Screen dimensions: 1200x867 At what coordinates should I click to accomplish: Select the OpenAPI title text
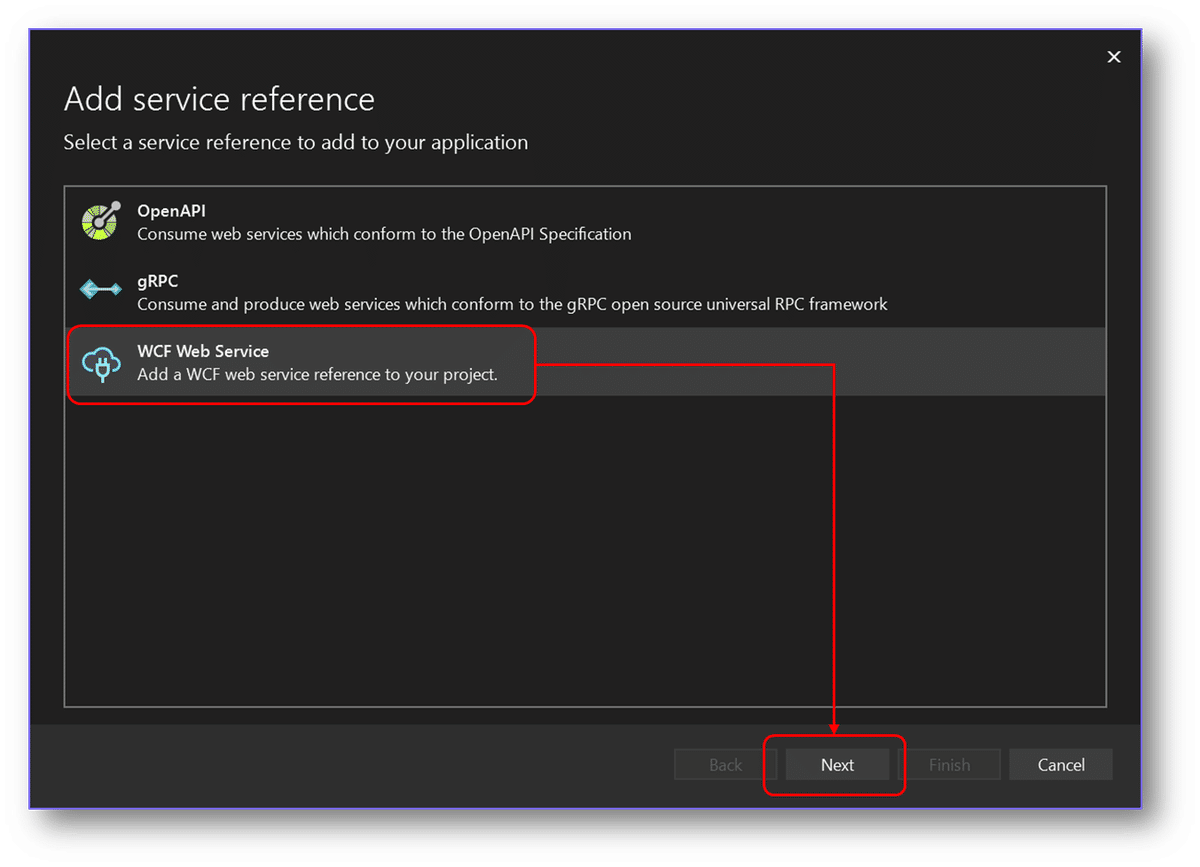(x=171, y=211)
